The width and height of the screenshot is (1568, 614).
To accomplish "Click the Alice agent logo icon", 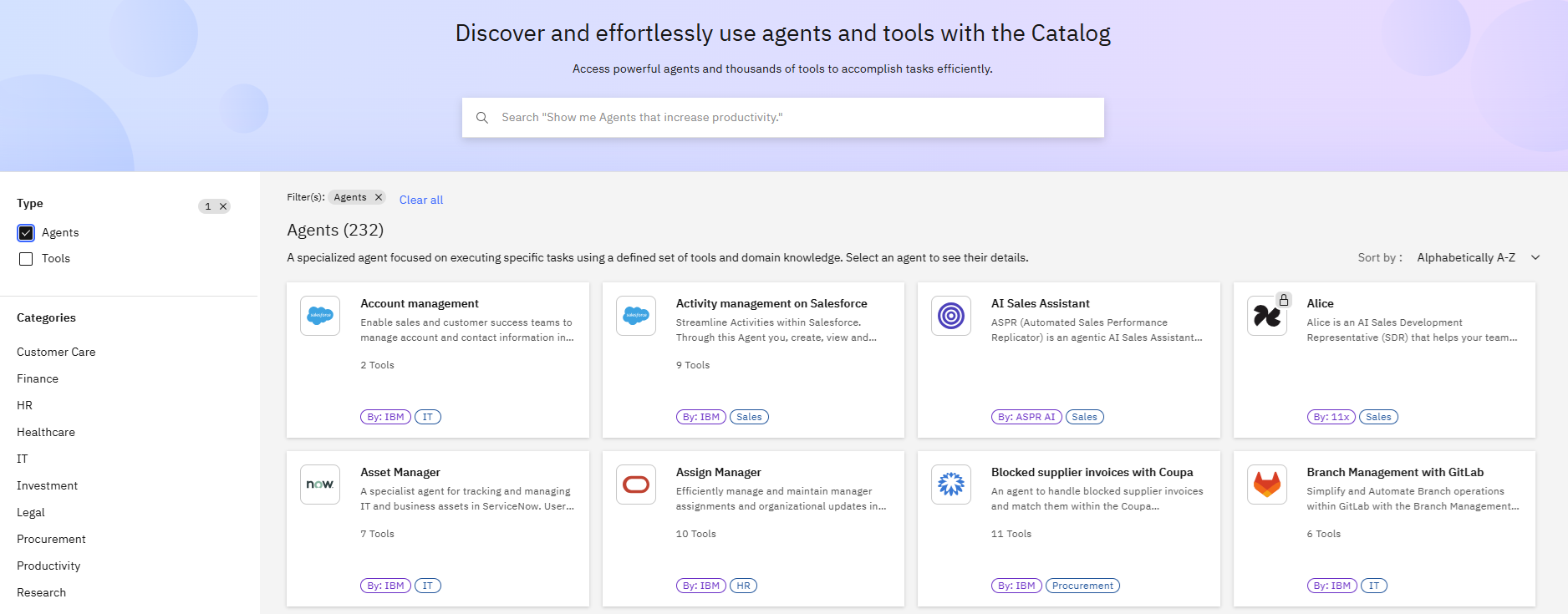I will tap(1266, 317).
